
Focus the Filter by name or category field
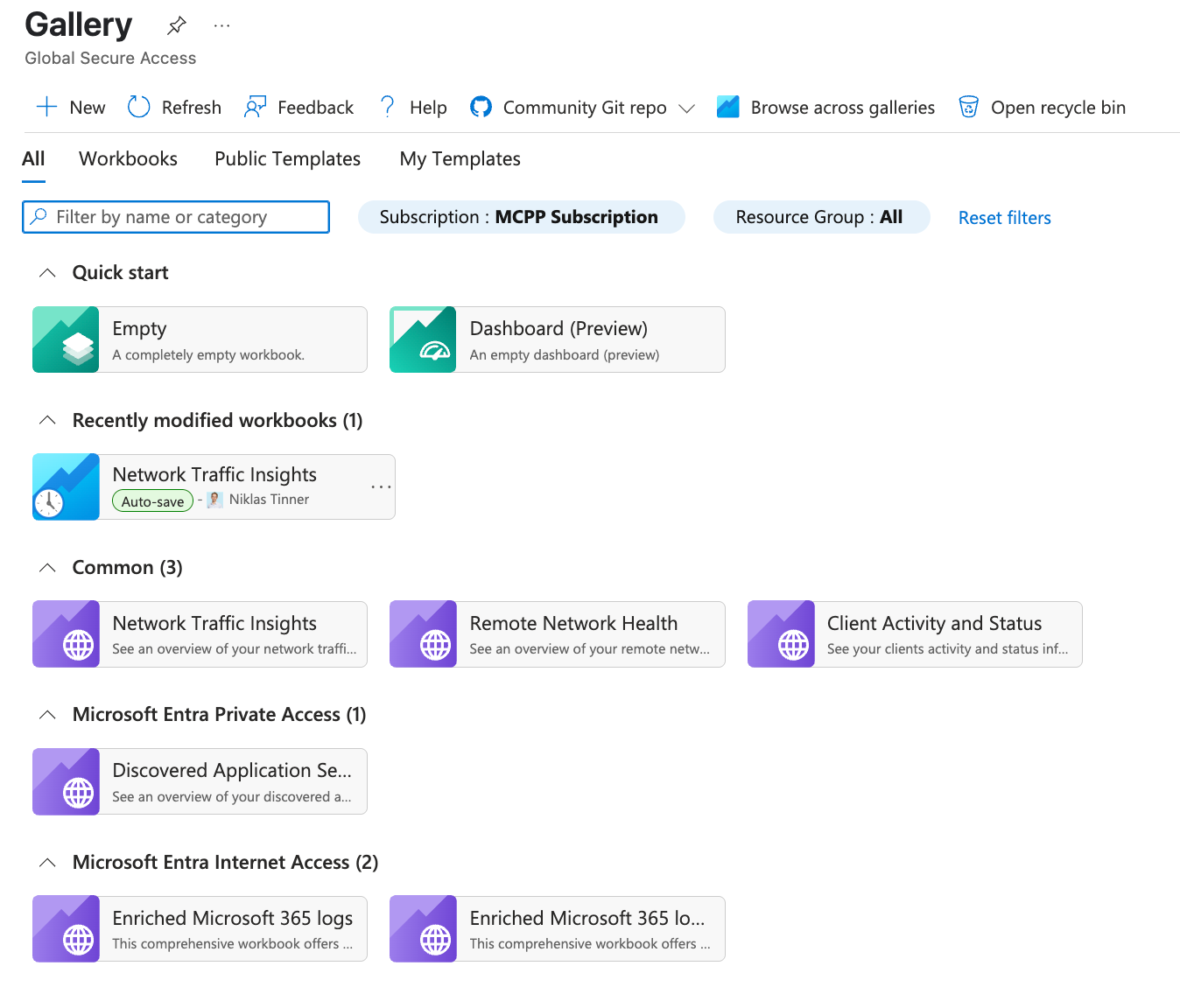click(x=176, y=217)
